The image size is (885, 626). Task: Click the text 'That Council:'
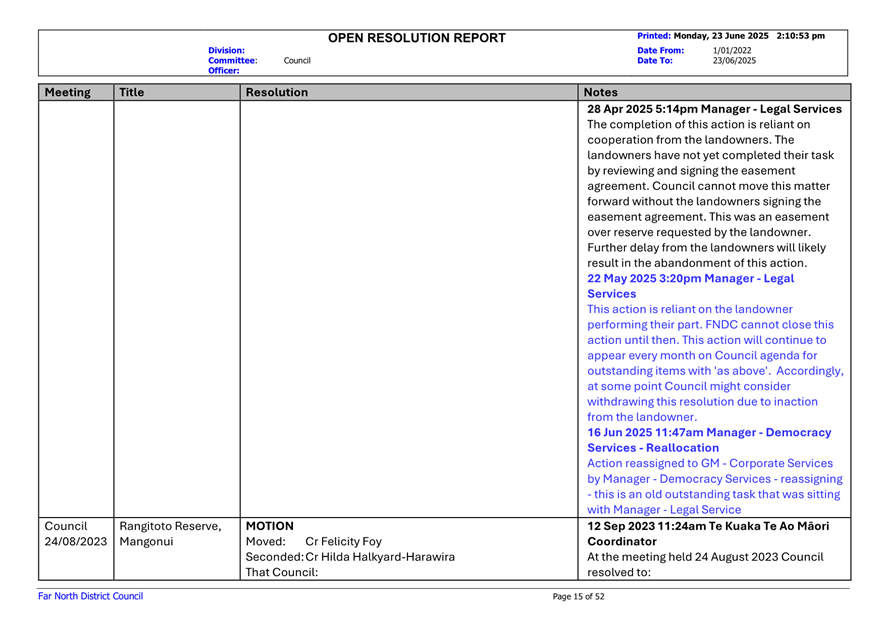coord(282,572)
